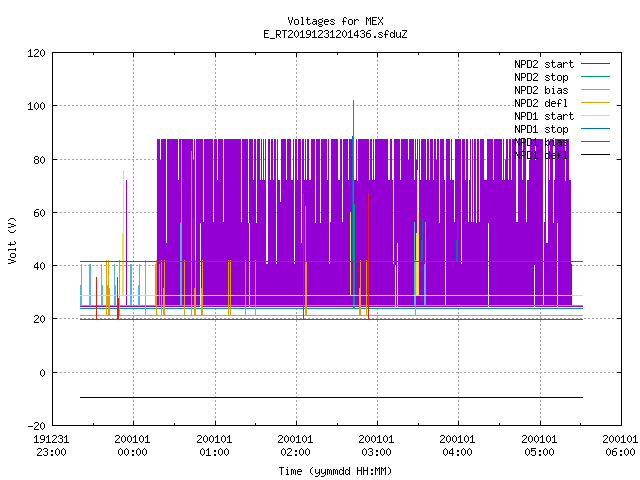Click the green NPD2 stop legend line
This screenshot has width=640, height=480.
coord(595,76)
